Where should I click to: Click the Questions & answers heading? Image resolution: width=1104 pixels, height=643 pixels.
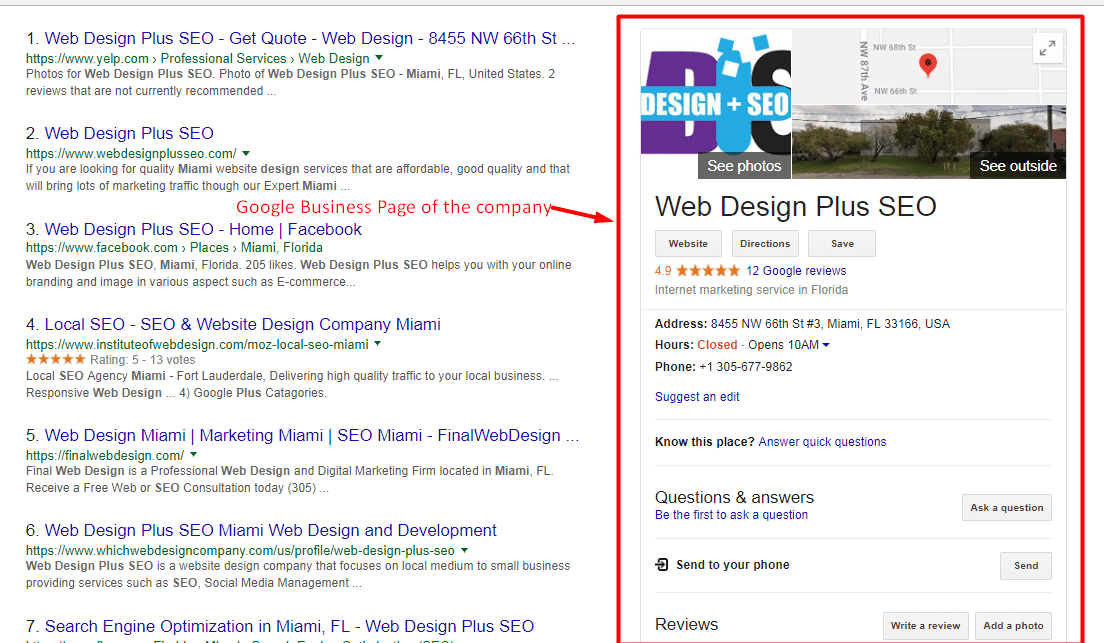(734, 497)
